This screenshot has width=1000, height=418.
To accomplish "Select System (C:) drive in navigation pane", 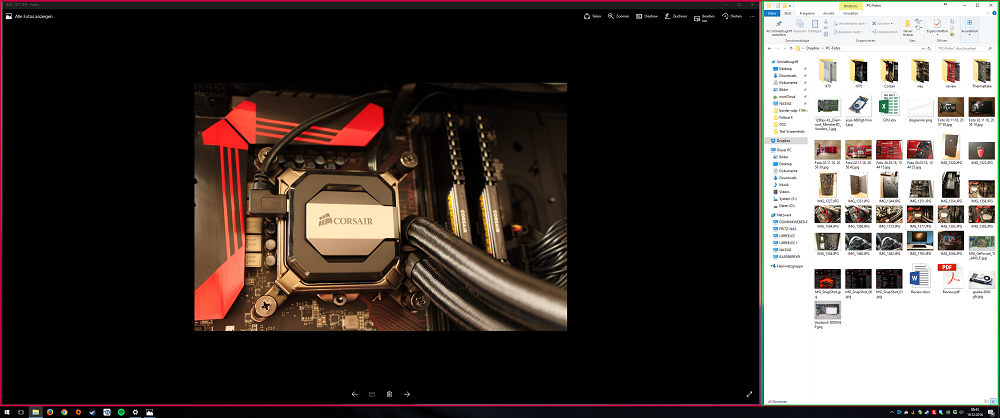I will click(786, 198).
